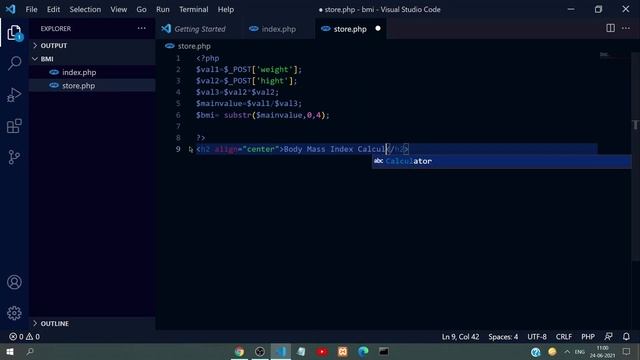The image size is (640, 360).
Task: Click the editor minimap preview
Action: point(605,54)
